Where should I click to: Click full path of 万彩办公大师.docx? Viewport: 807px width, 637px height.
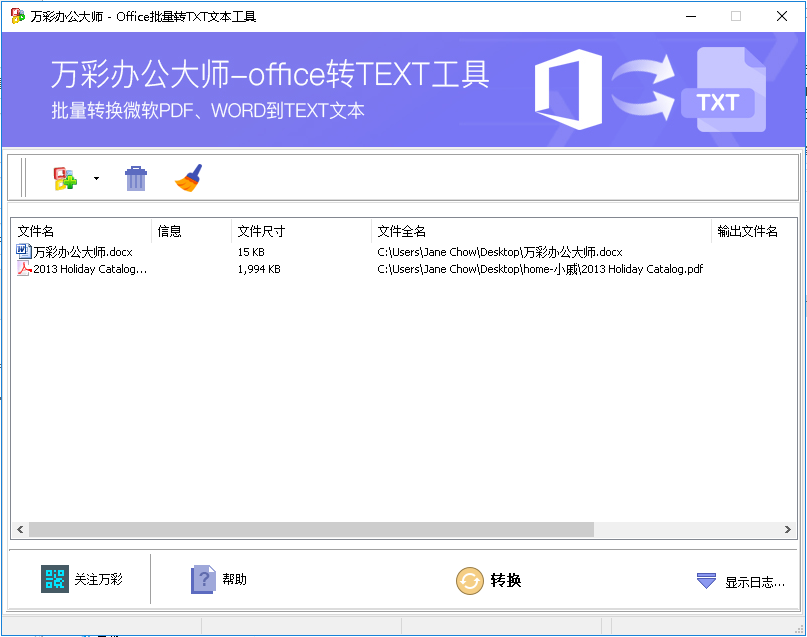(x=500, y=252)
